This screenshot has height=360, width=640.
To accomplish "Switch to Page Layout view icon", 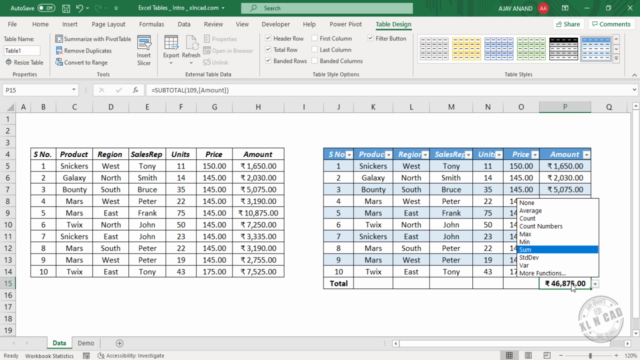I will pos(528,356).
